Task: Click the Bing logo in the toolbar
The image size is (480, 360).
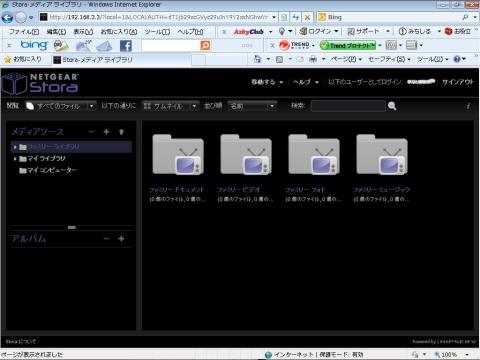Action: coord(34,45)
